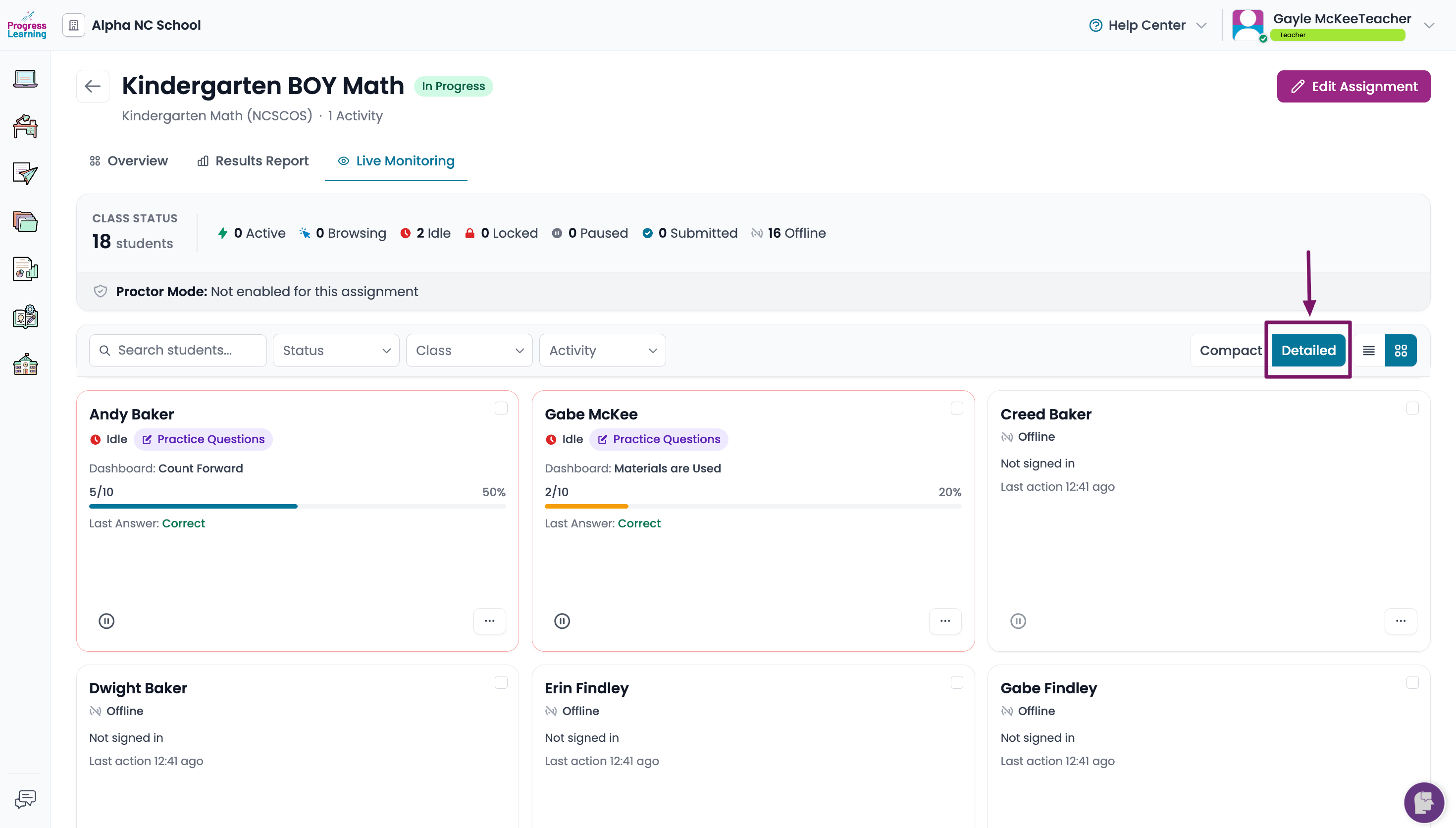The width and height of the screenshot is (1456, 828).
Task: Open the laptop icon in the sidebar
Action: coord(25,78)
